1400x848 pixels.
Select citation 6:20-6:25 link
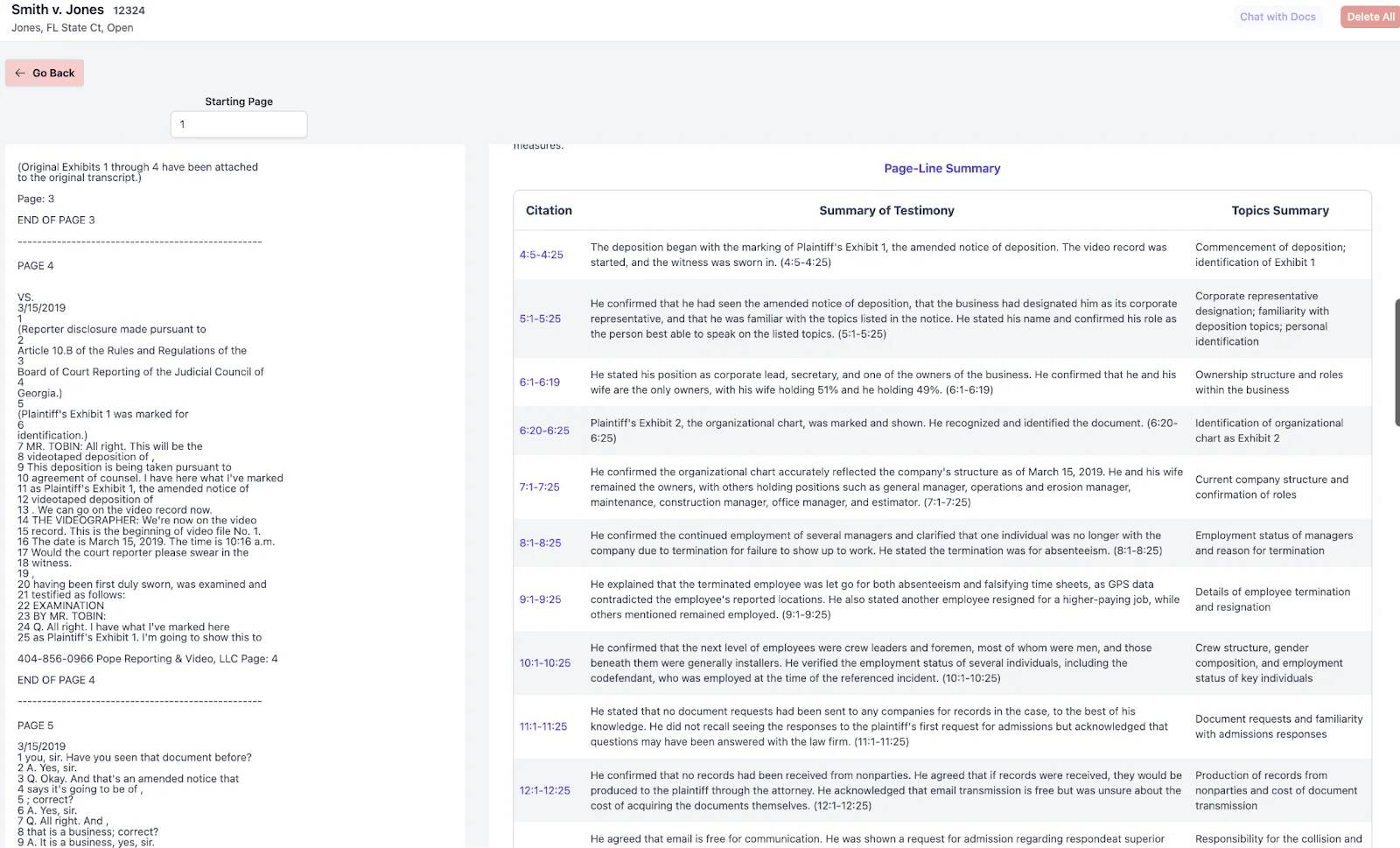[544, 431]
